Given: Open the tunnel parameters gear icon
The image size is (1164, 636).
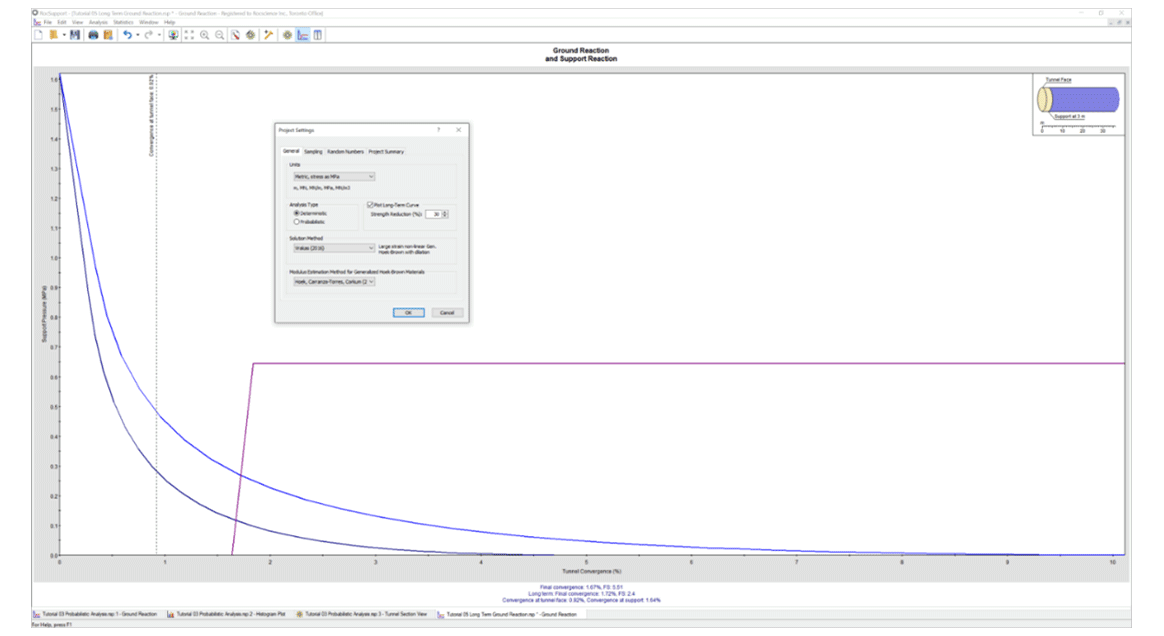Looking at the screenshot, I should (x=251, y=35).
